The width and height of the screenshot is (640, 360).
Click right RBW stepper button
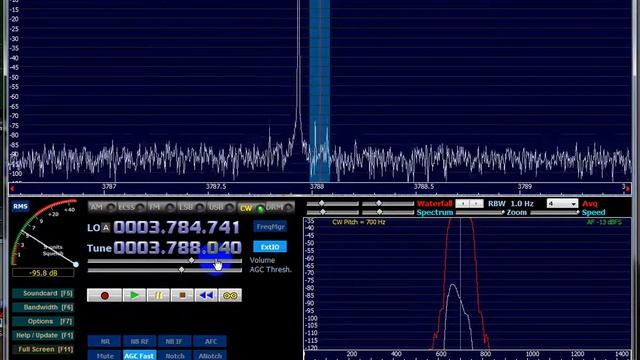476,203
